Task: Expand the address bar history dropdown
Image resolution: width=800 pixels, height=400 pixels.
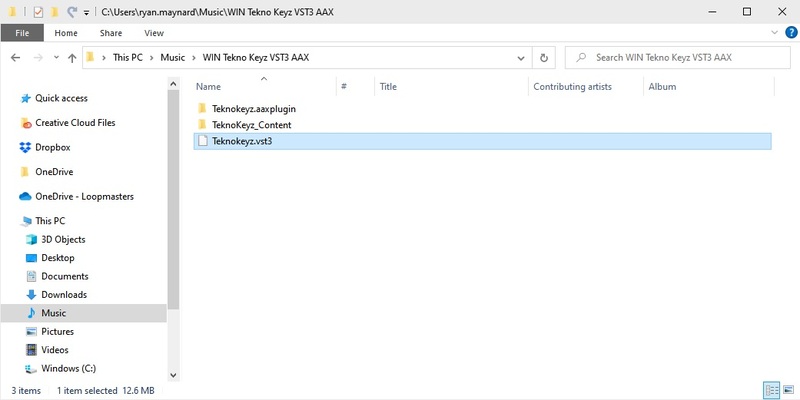Action: [521, 58]
